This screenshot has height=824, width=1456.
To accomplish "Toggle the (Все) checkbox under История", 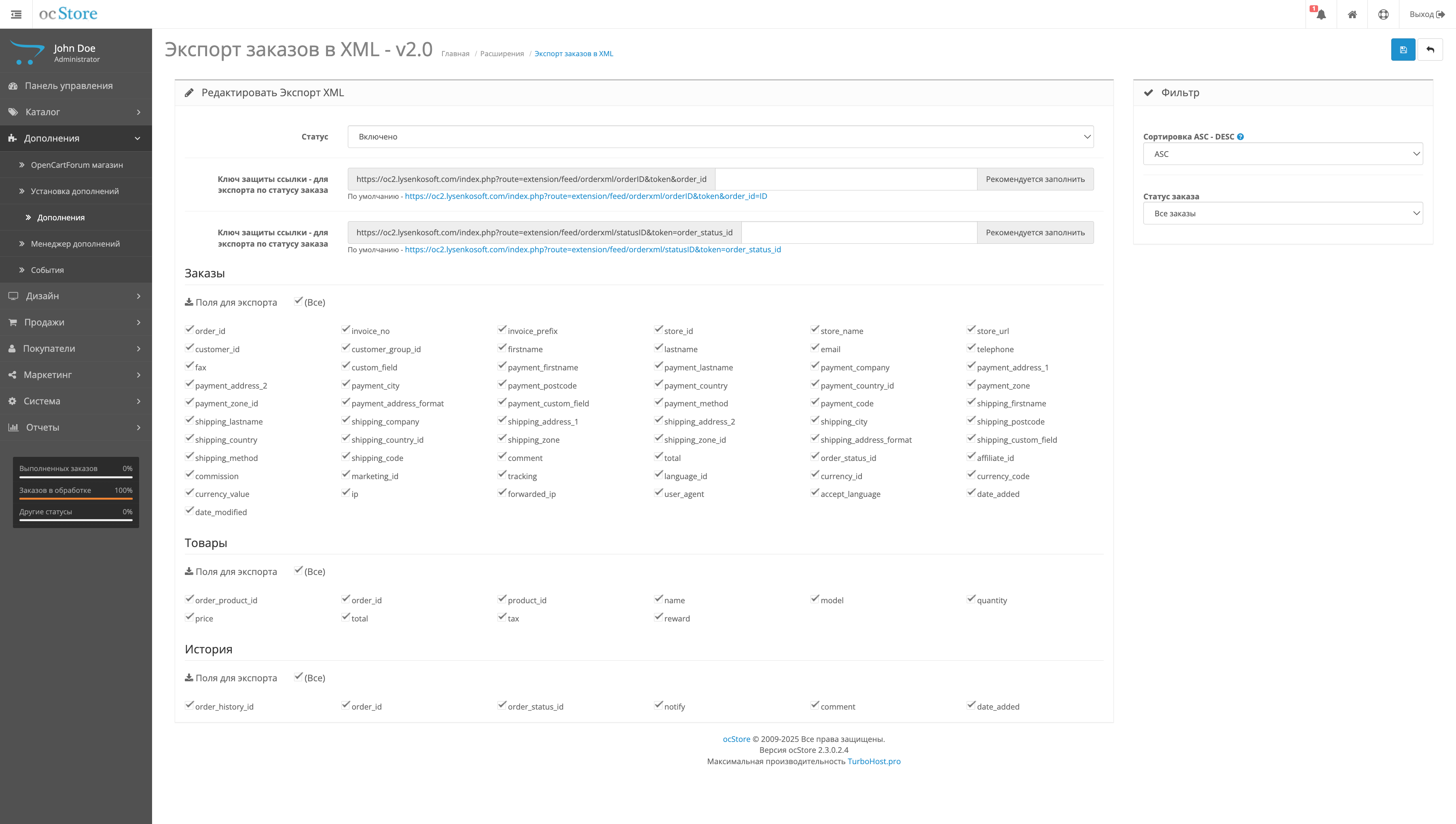I will pyautogui.click(x=298, y=677).
